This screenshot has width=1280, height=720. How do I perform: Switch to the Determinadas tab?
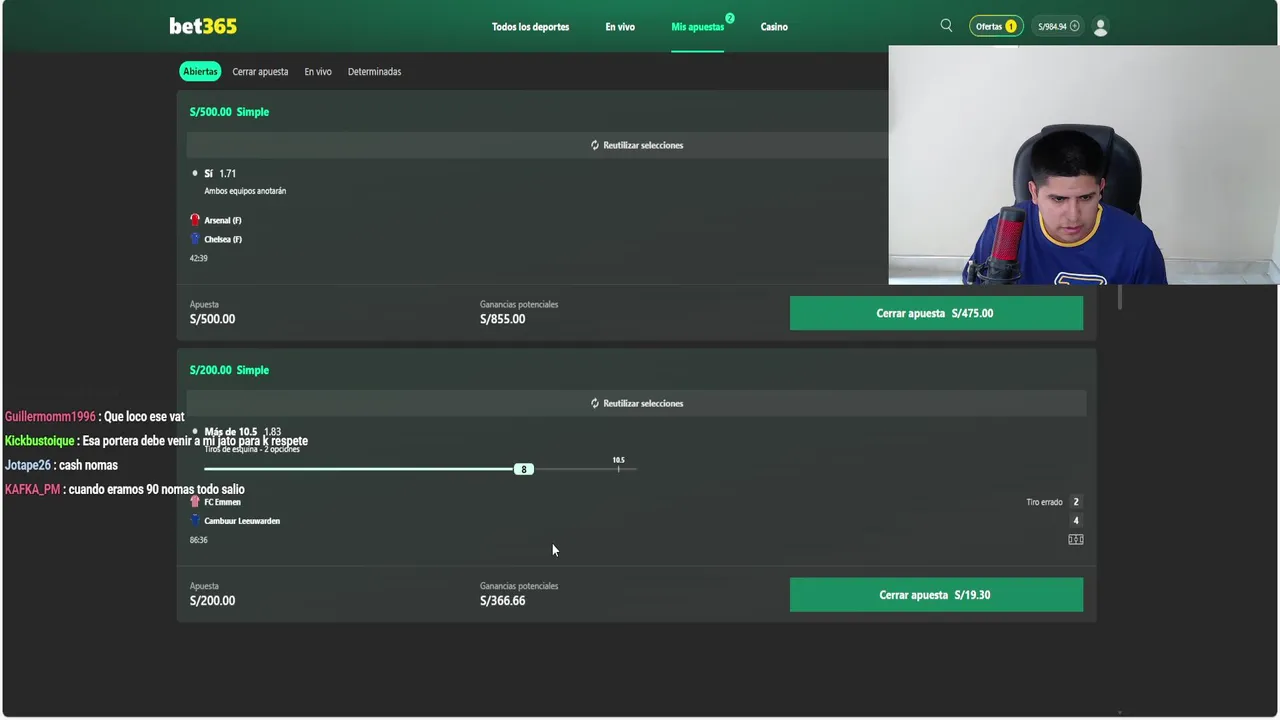374,72
